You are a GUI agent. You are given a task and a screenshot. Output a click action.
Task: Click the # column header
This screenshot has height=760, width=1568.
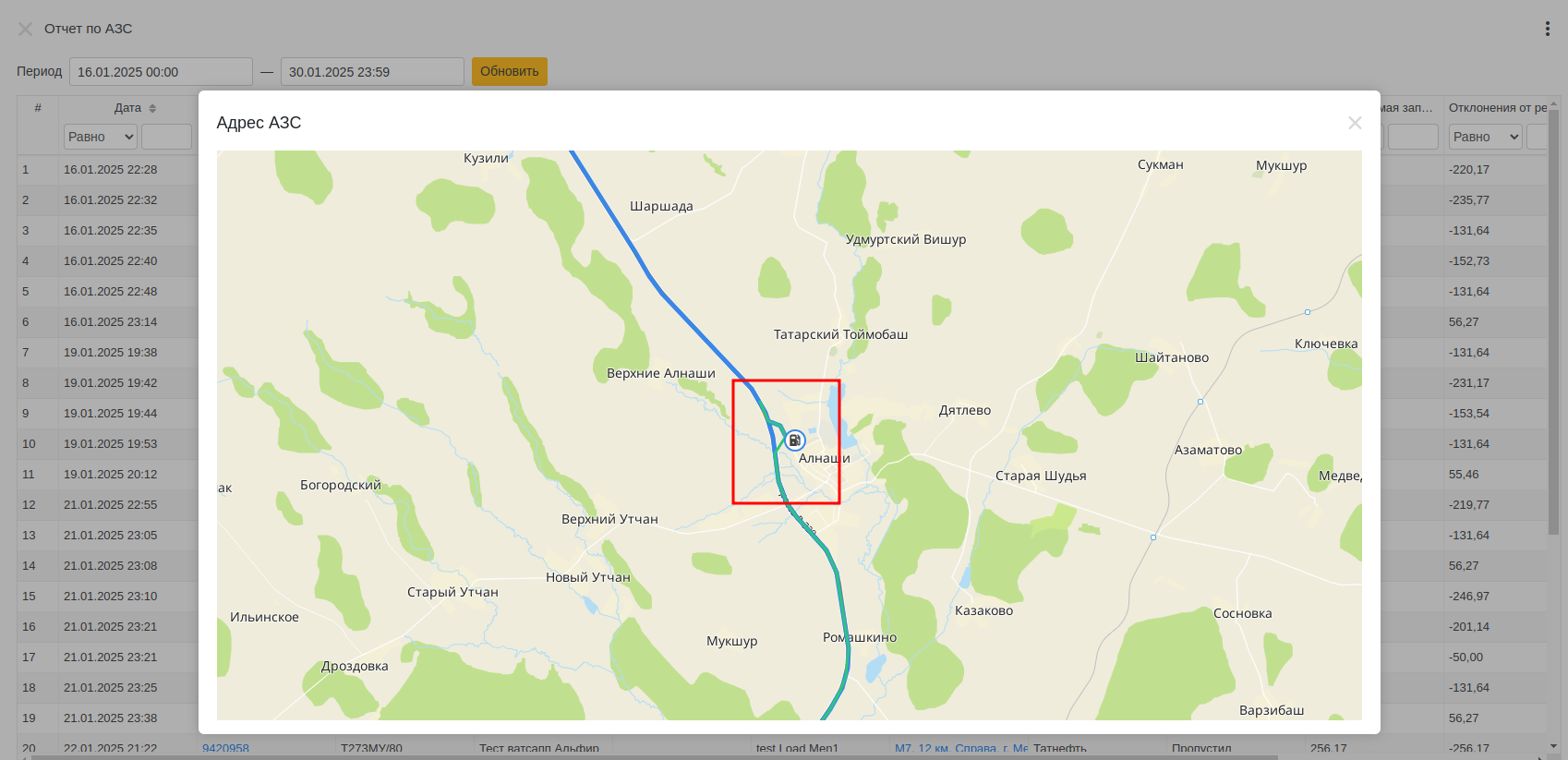[x=38, y=108]
